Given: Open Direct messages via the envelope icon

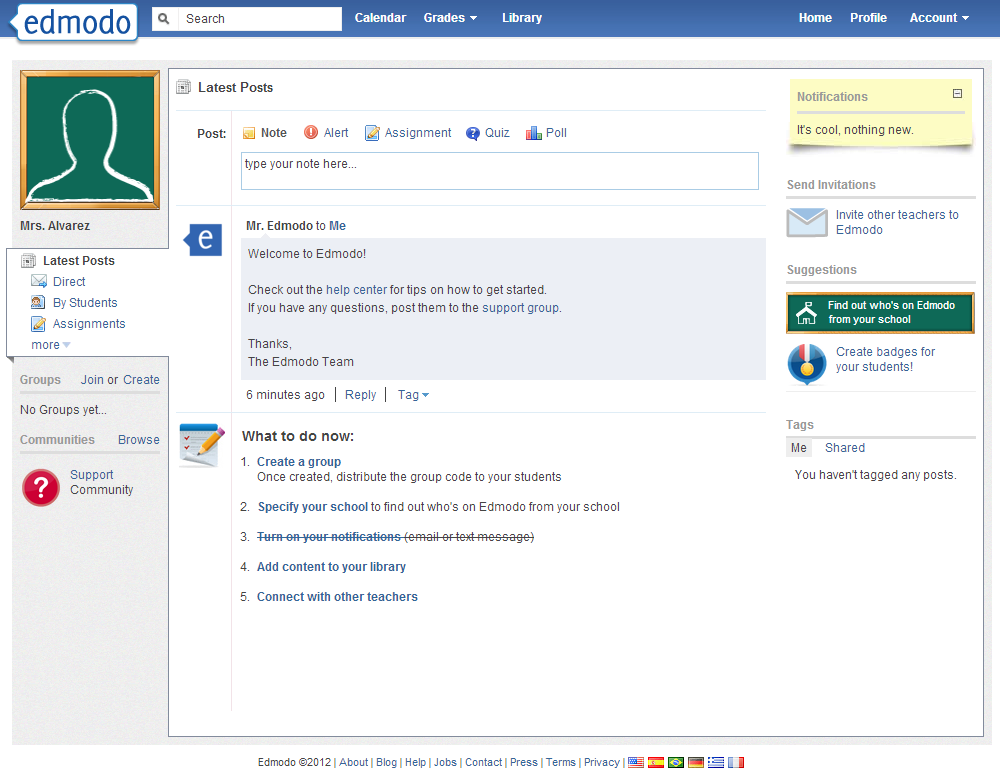Looking at the screenshot, I should pyautogui.click(x=40, y=281).
